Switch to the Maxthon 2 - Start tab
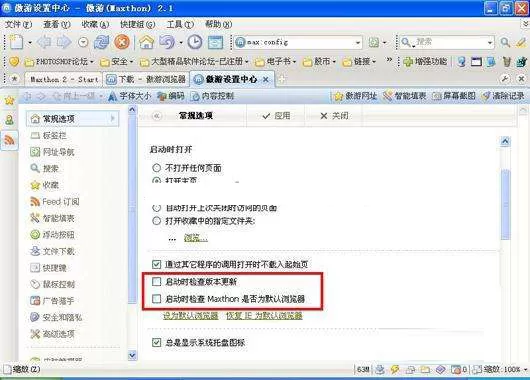Image resolution: width=530 pixels, height=380 pixels. click(64, 79)
